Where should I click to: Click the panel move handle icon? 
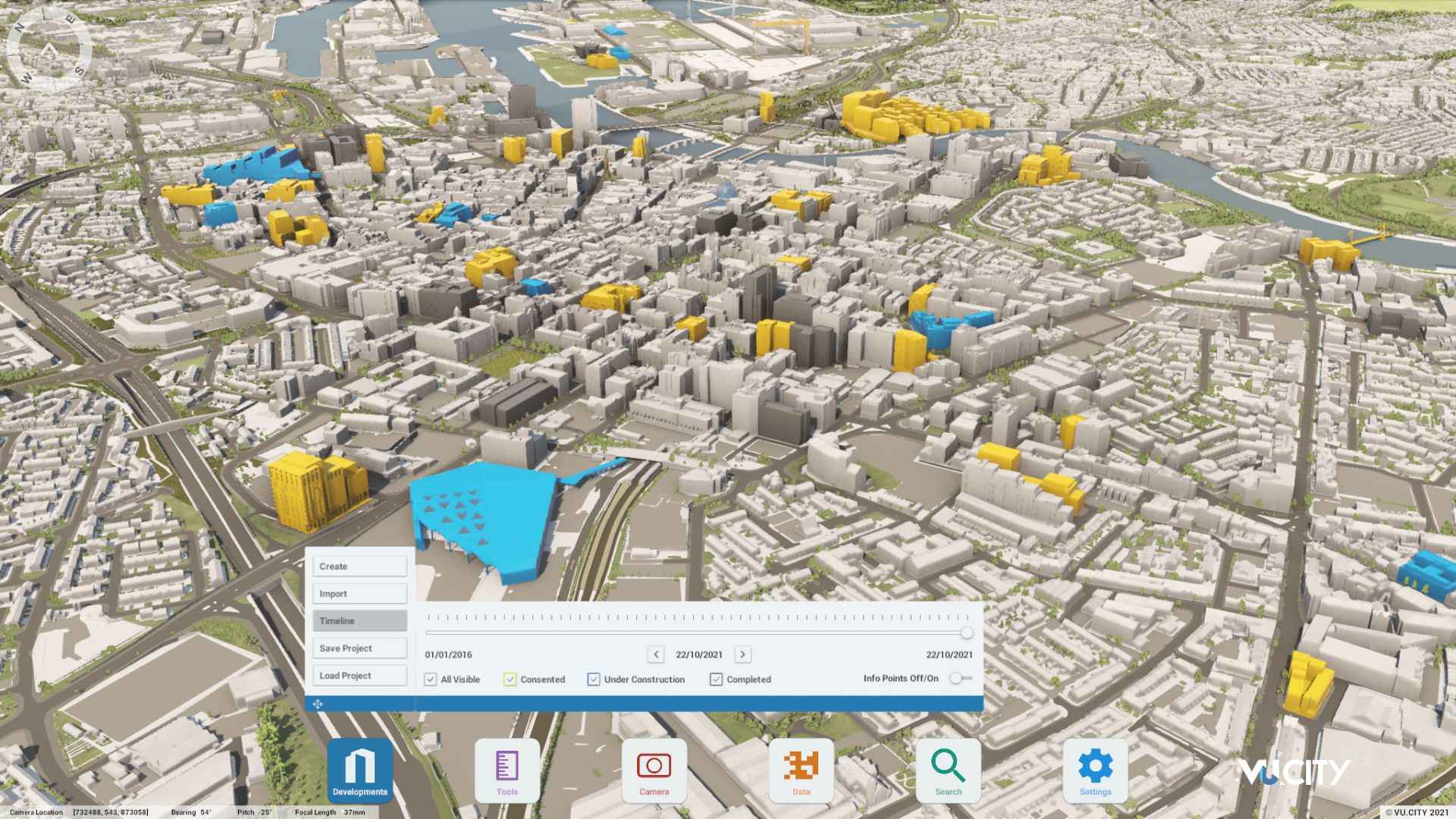pos(318,704)
